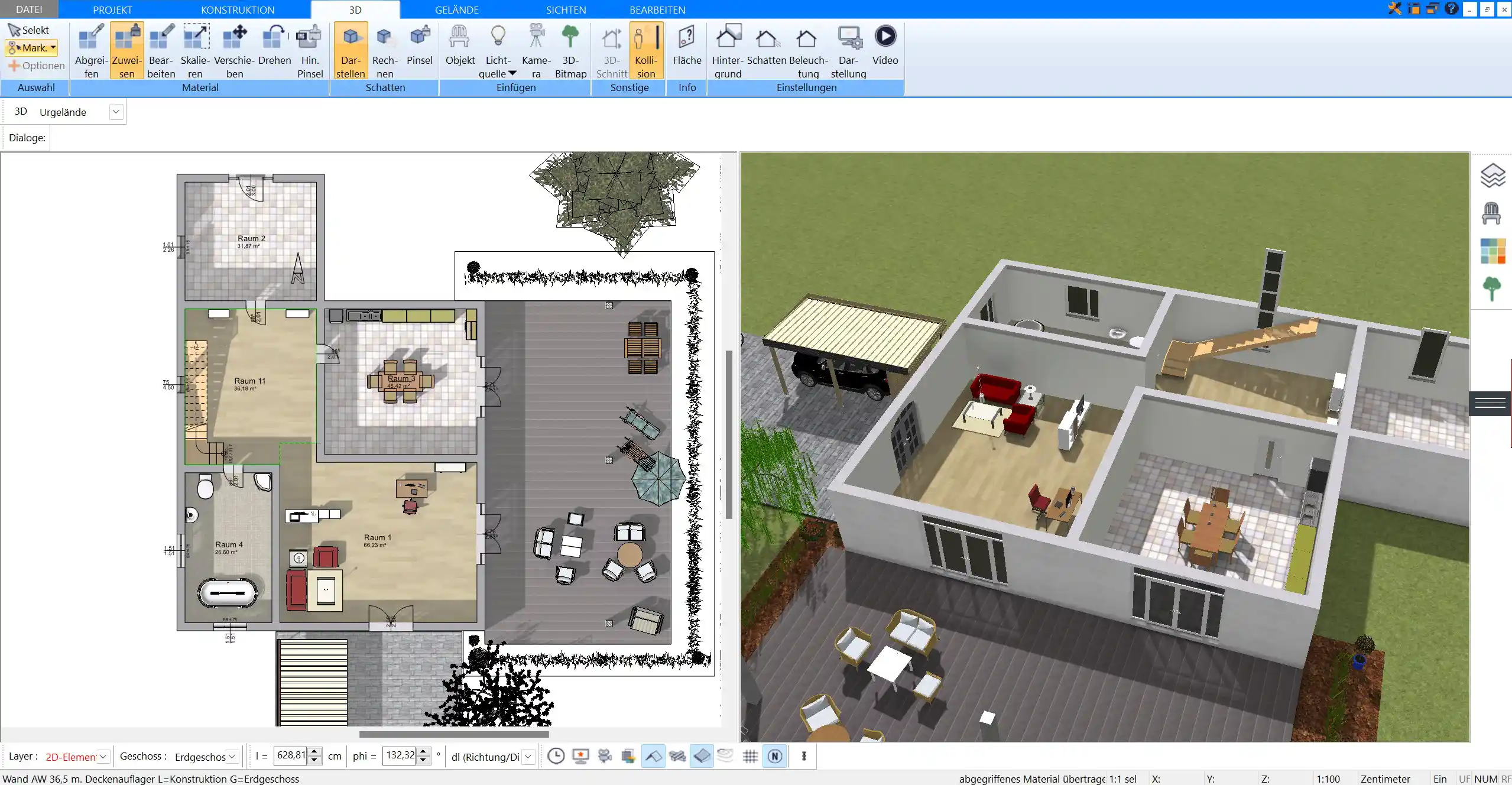The height and width of the screenshot is (785, 1512).
Task: Toggle the north arrow N icon
Action: (x=775, y=756)
